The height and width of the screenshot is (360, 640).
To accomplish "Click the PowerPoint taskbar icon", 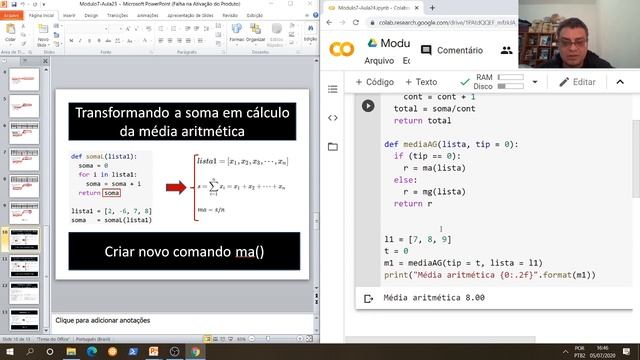I will point(153,351).
